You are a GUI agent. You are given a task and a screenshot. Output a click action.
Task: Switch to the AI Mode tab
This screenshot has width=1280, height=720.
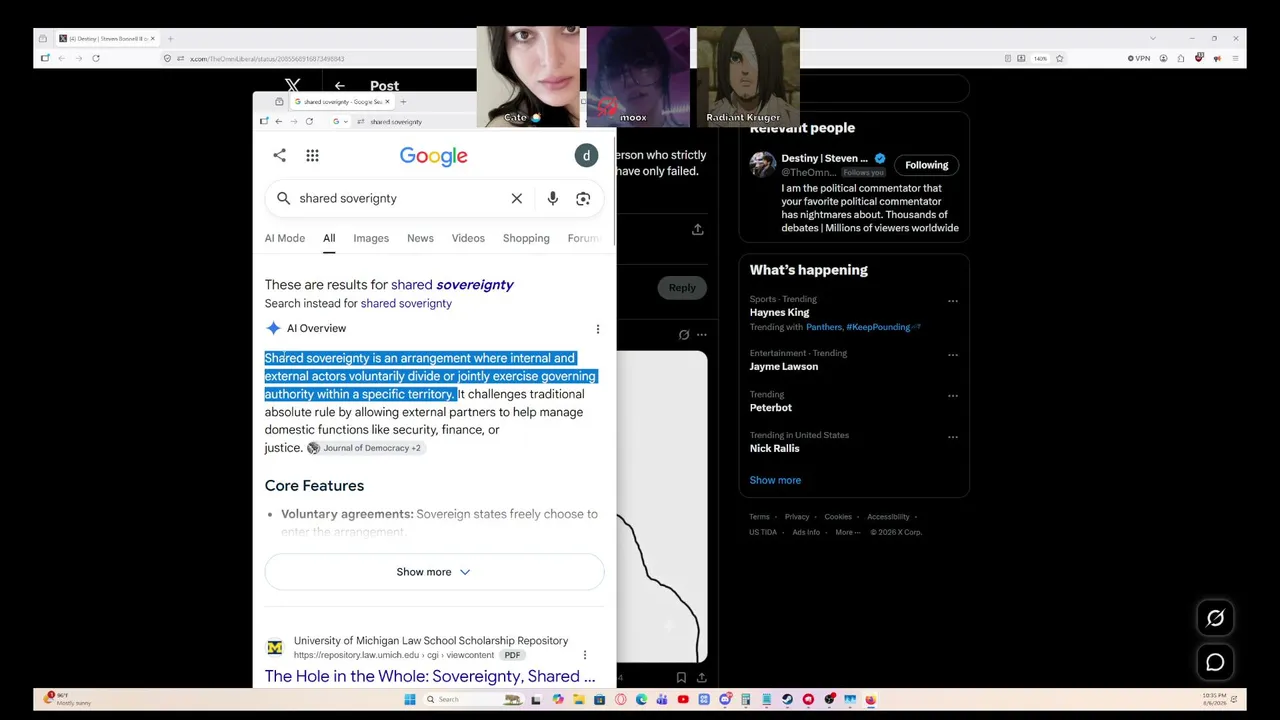(x=285, y=238)
